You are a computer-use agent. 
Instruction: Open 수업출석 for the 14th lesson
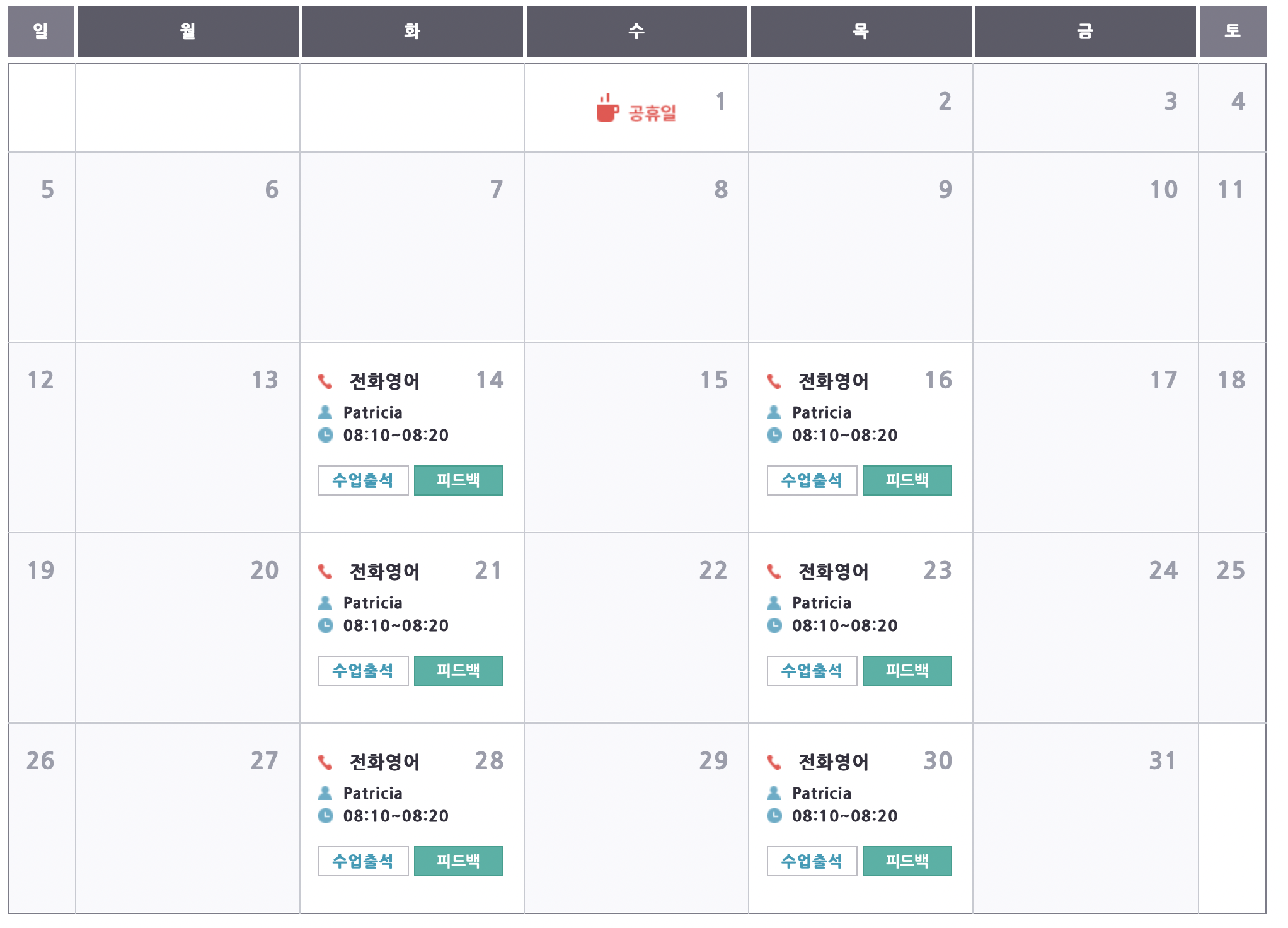tap(364, 480)
